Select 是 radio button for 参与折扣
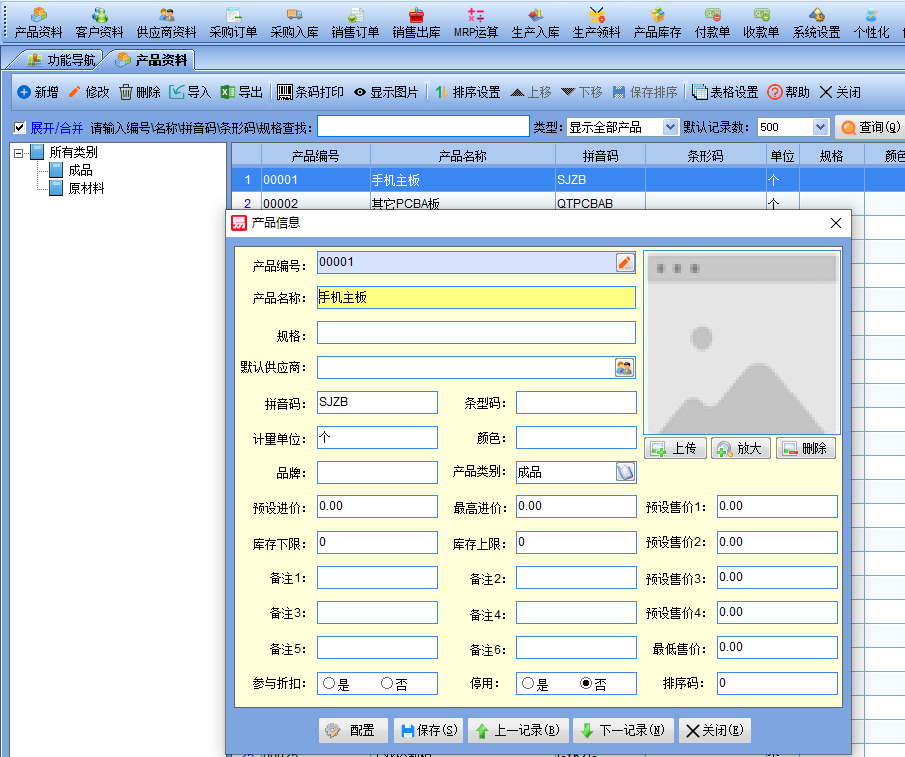The height and width of the screenshot is (757, 905). point(328,684)
